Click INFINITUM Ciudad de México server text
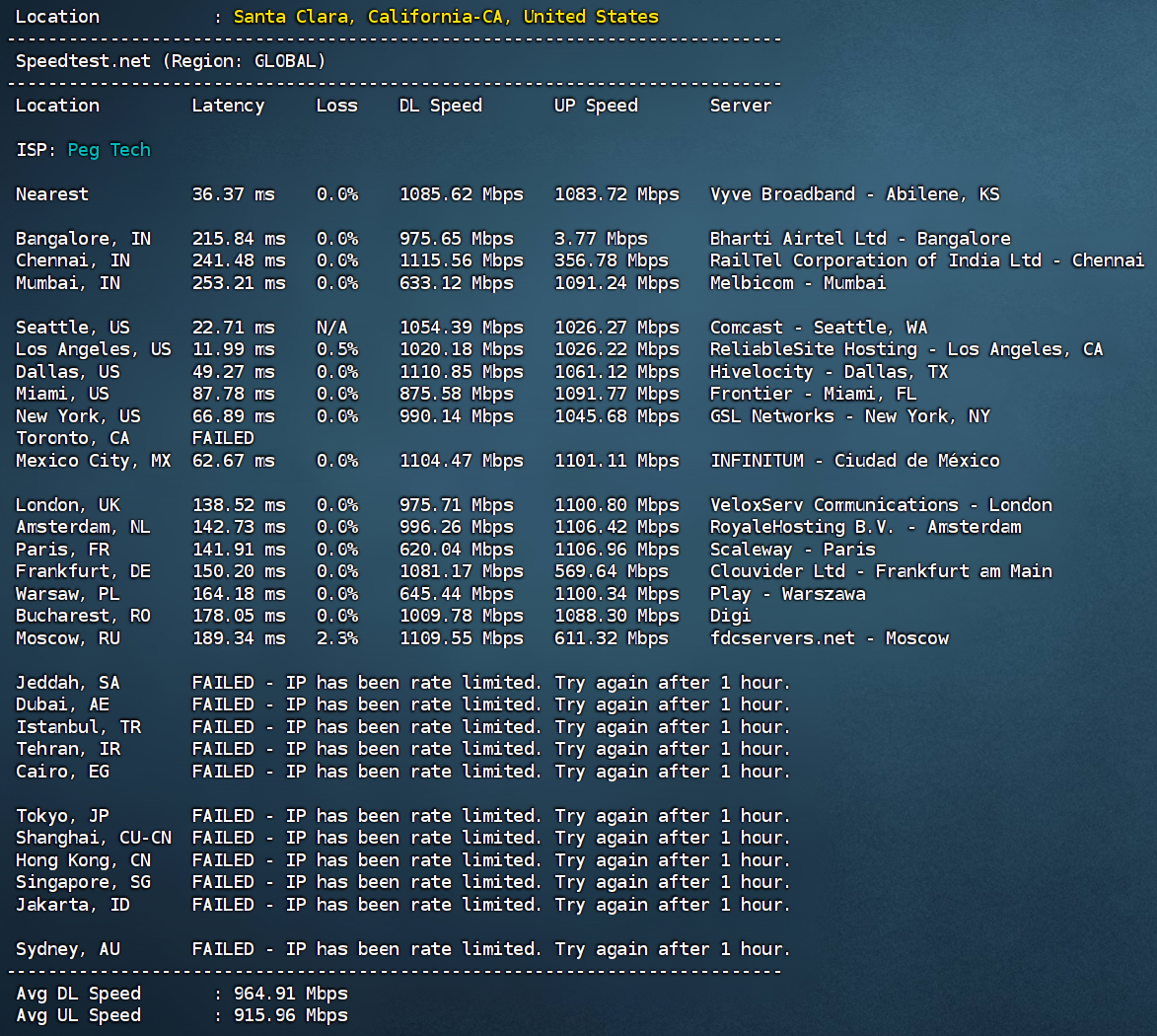 854,461
